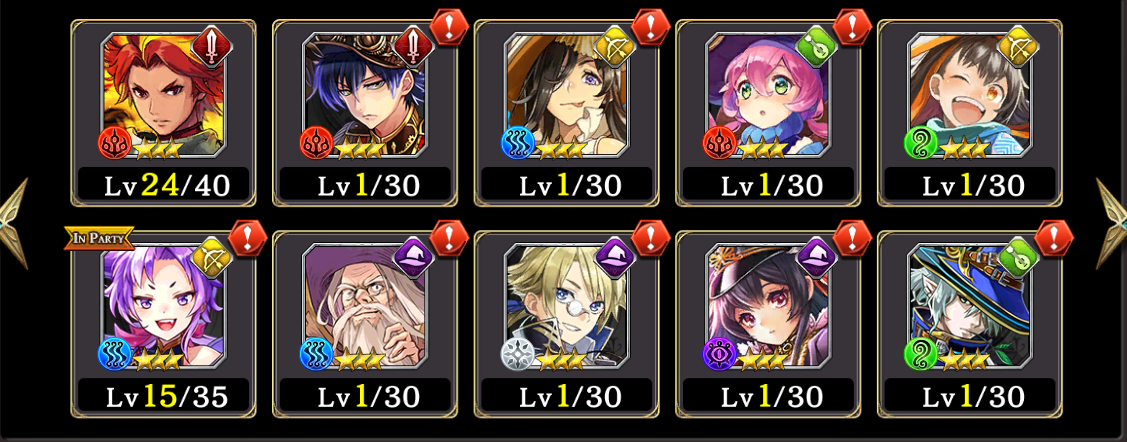The width and height of the screenshot is (1127, 442).
Task: Click water element icon on bearded wizard card
Action: pos(316,354)
